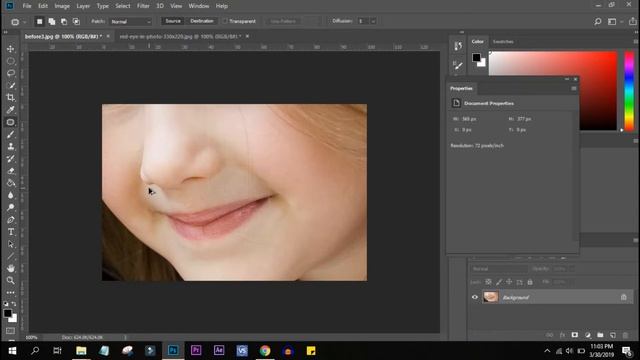
Task: Click the Add layer mask icon
Action: coord(575,335)
